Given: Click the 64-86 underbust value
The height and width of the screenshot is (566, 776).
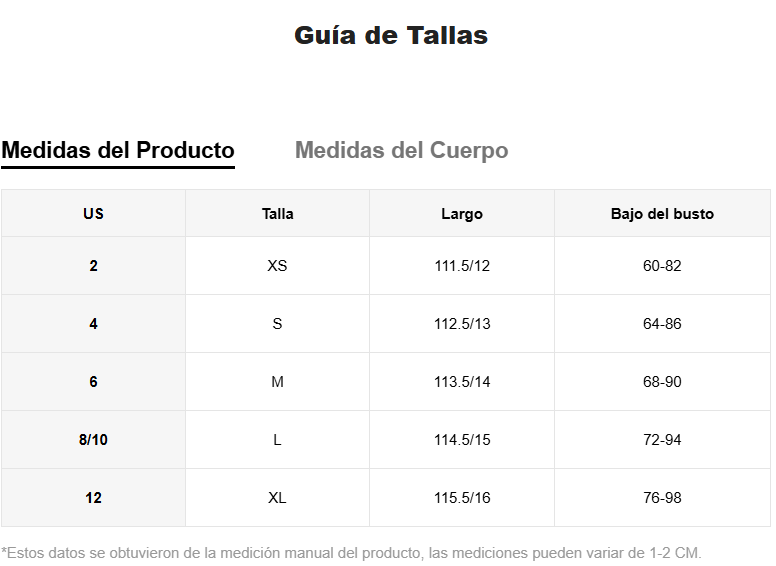Looking at the screenshot, I should (662, 324).
